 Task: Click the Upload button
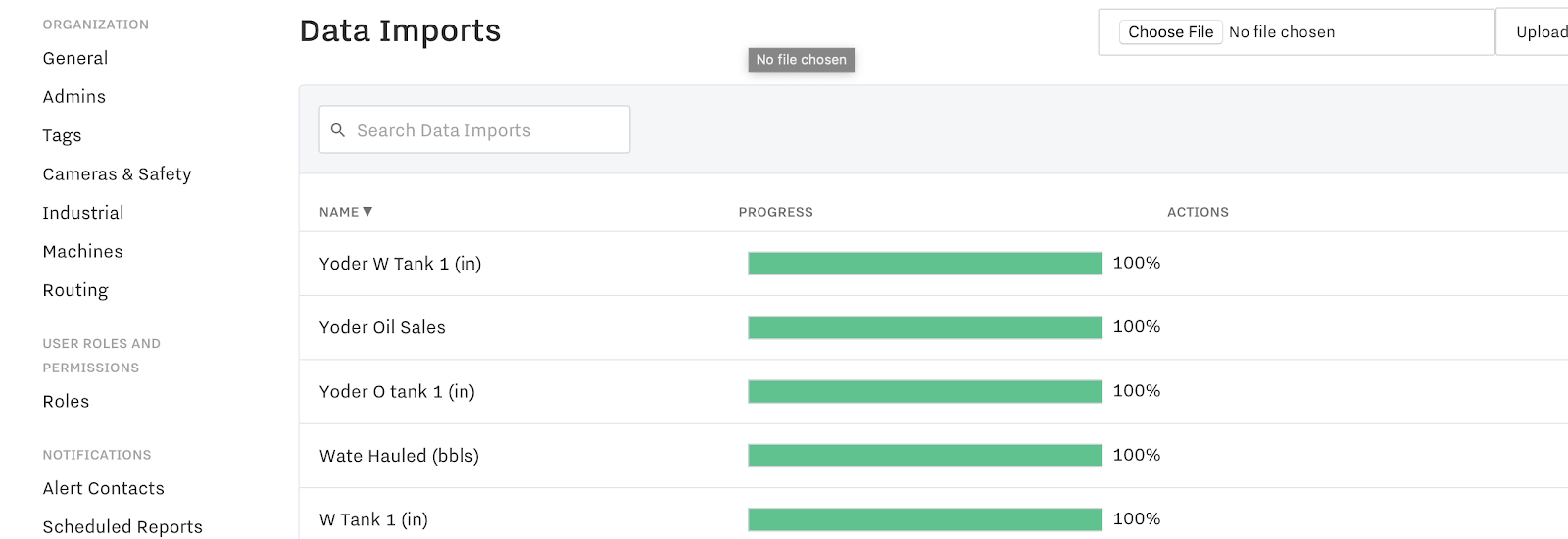1541,32
